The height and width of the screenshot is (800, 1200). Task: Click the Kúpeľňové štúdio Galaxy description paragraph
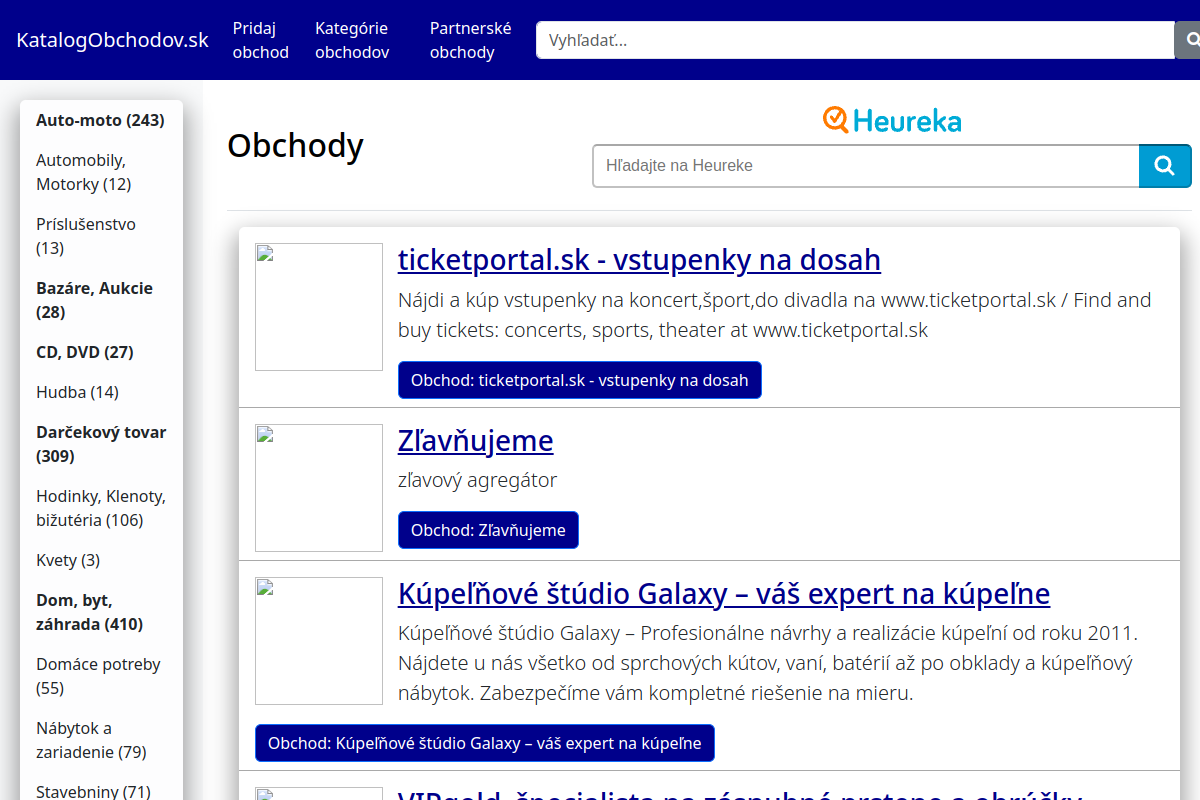click(767, 663)
